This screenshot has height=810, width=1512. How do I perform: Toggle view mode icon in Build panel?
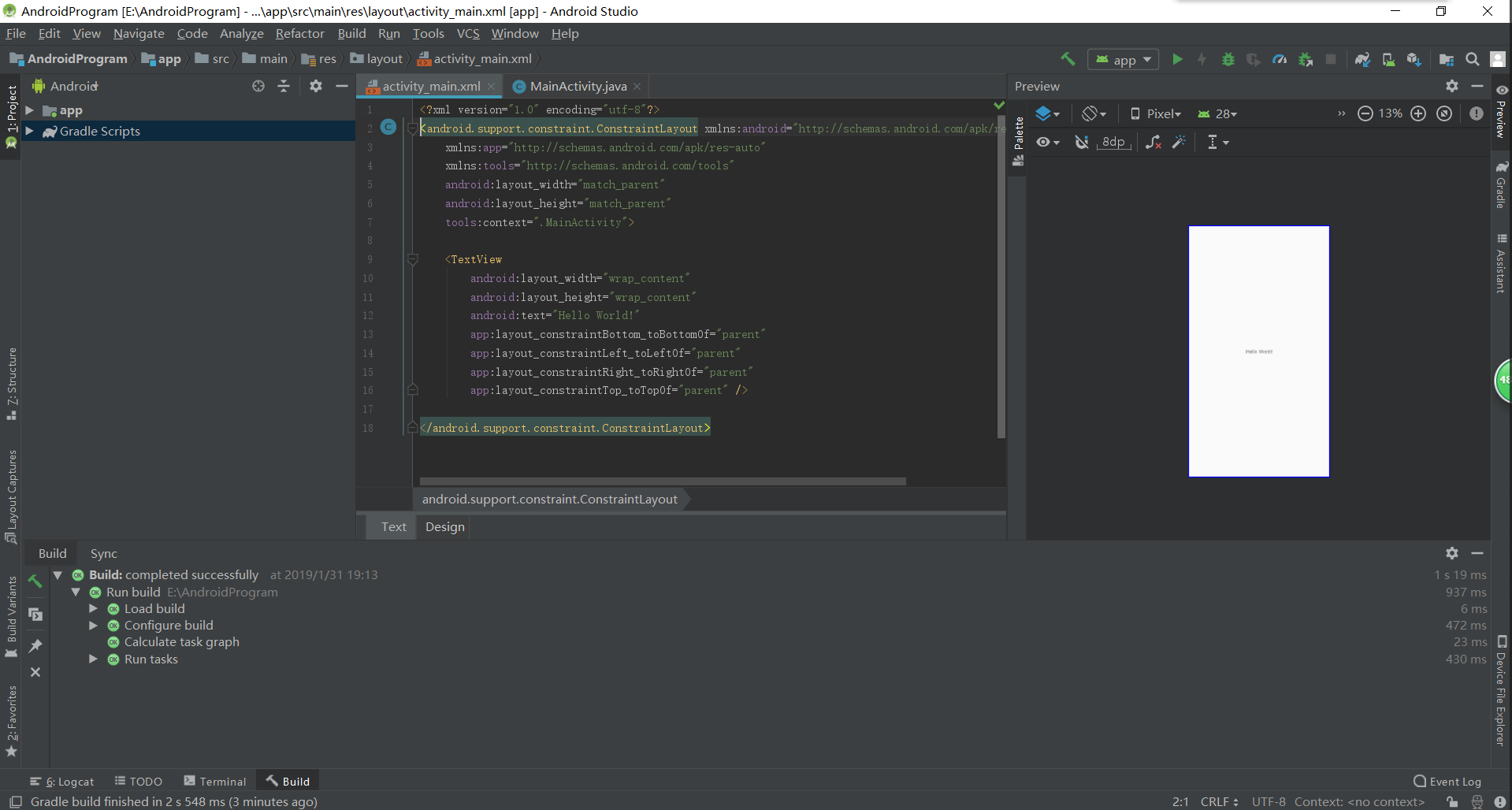(35, 614)
